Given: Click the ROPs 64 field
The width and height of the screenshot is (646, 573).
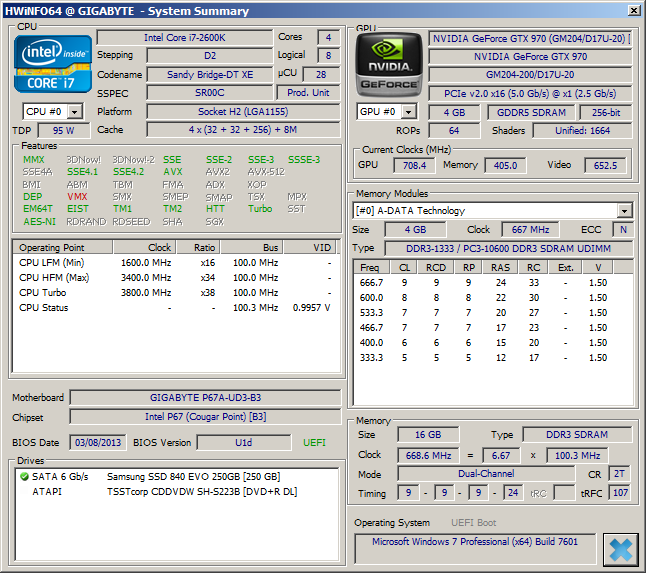Looking at the screenshot, I should pos(454,131).
